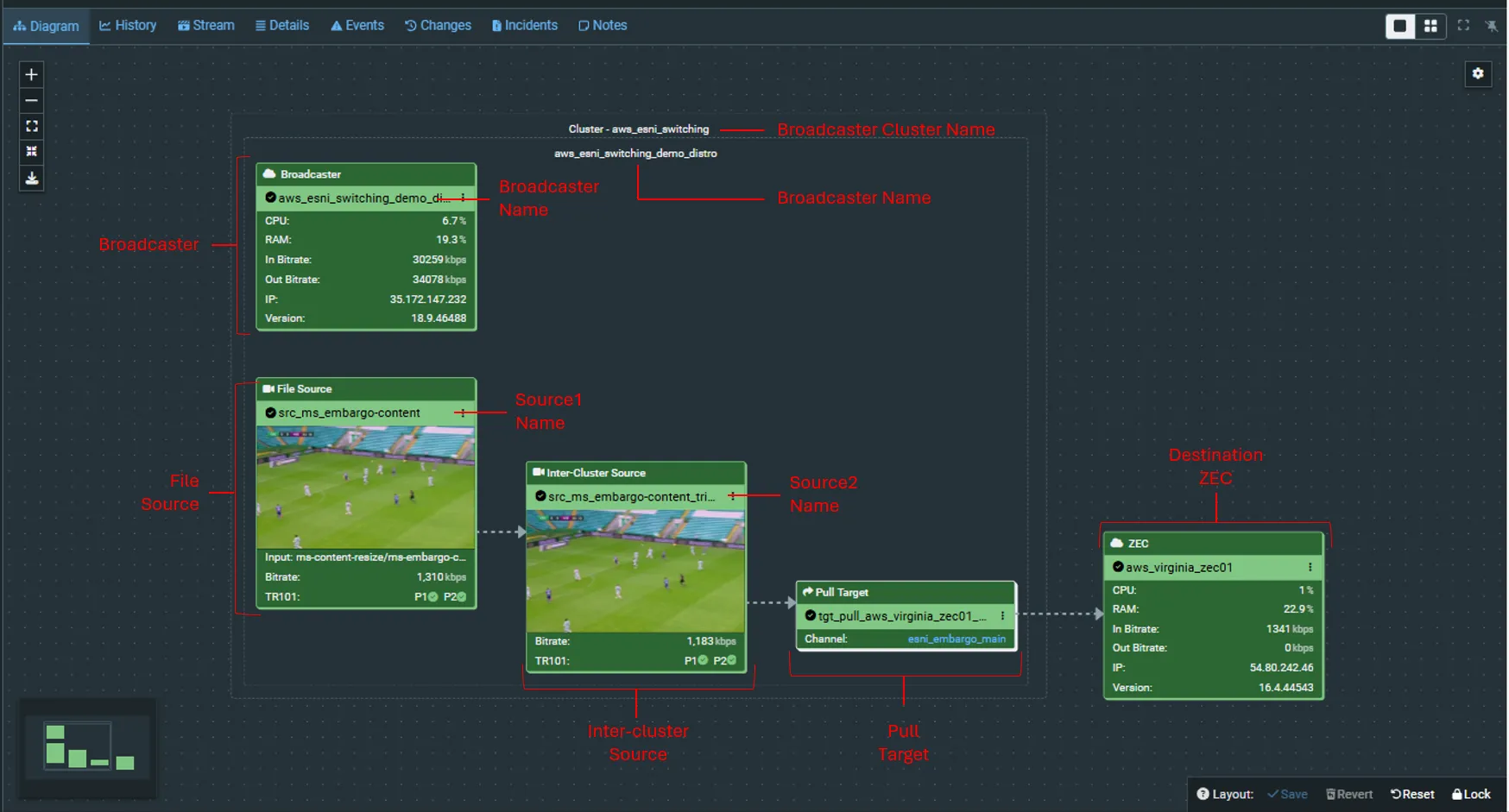Click the diagram minimap overview
This screenshot has width=1509, height=812.
click(x=87, y=748)
